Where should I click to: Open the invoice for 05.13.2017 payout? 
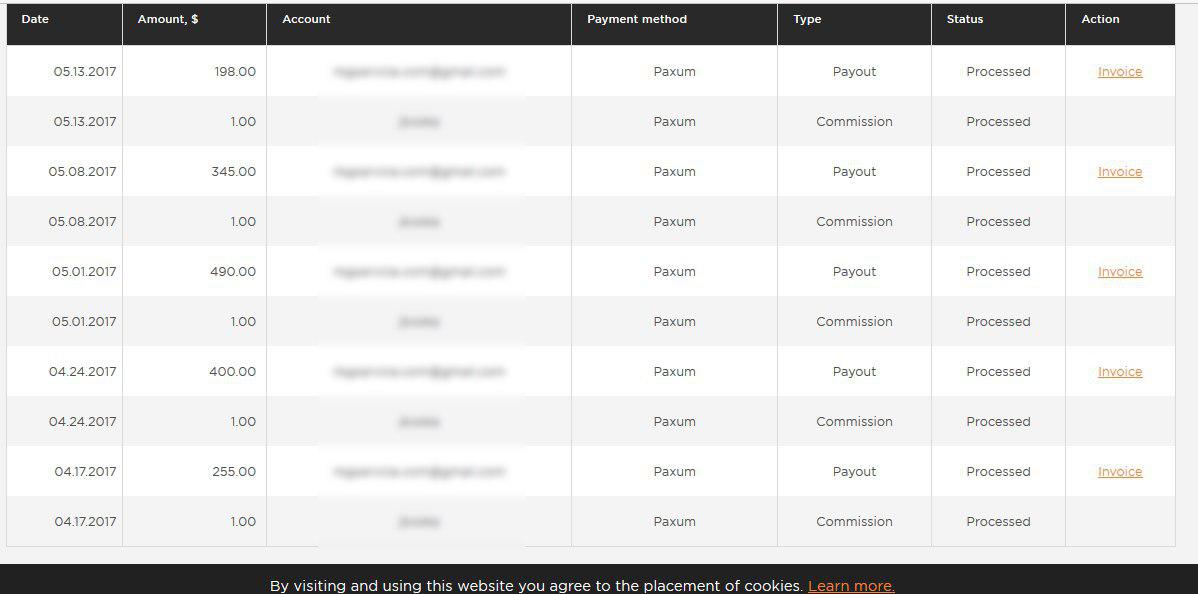click(x=1119, y=72)
